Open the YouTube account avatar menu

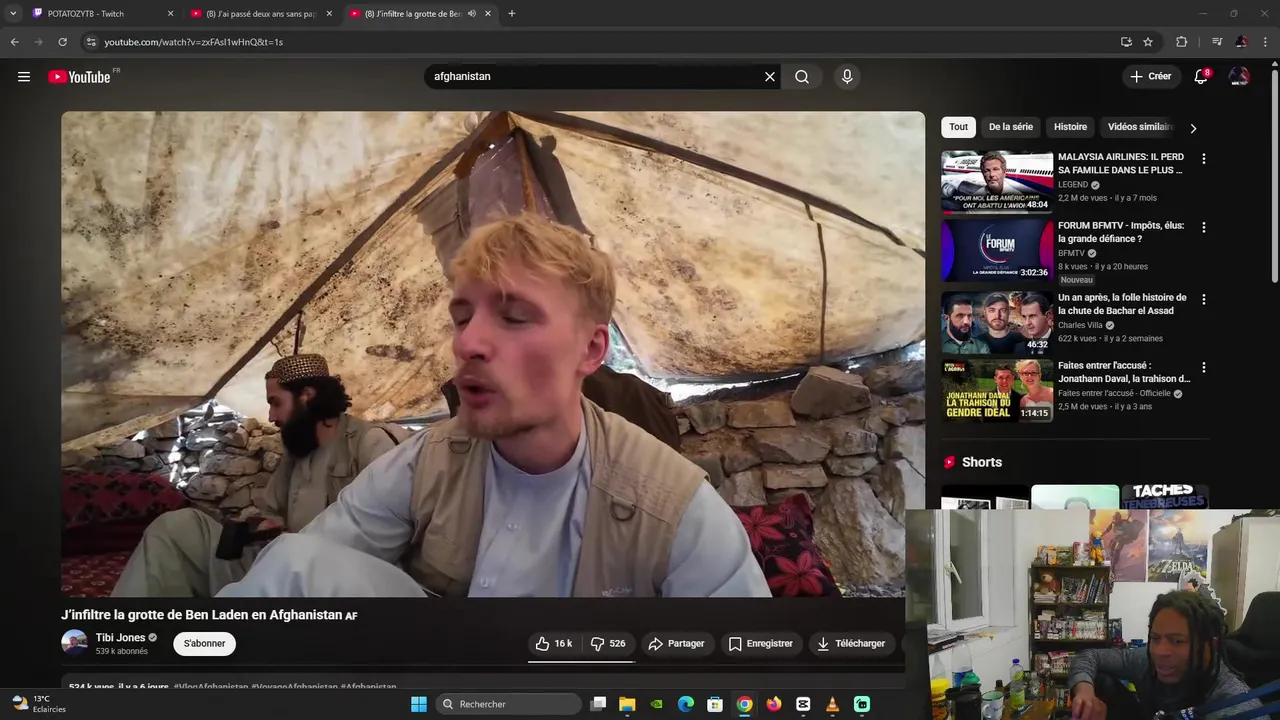pos(1239,77)
